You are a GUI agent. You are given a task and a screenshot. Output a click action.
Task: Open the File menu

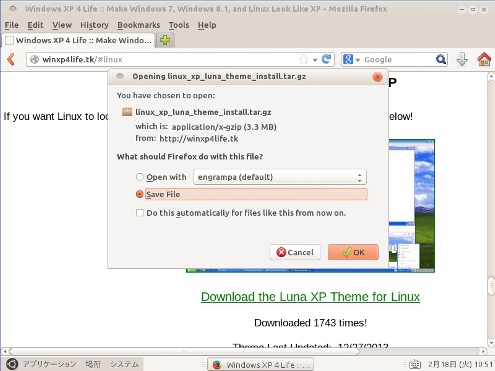pos(12,25)
